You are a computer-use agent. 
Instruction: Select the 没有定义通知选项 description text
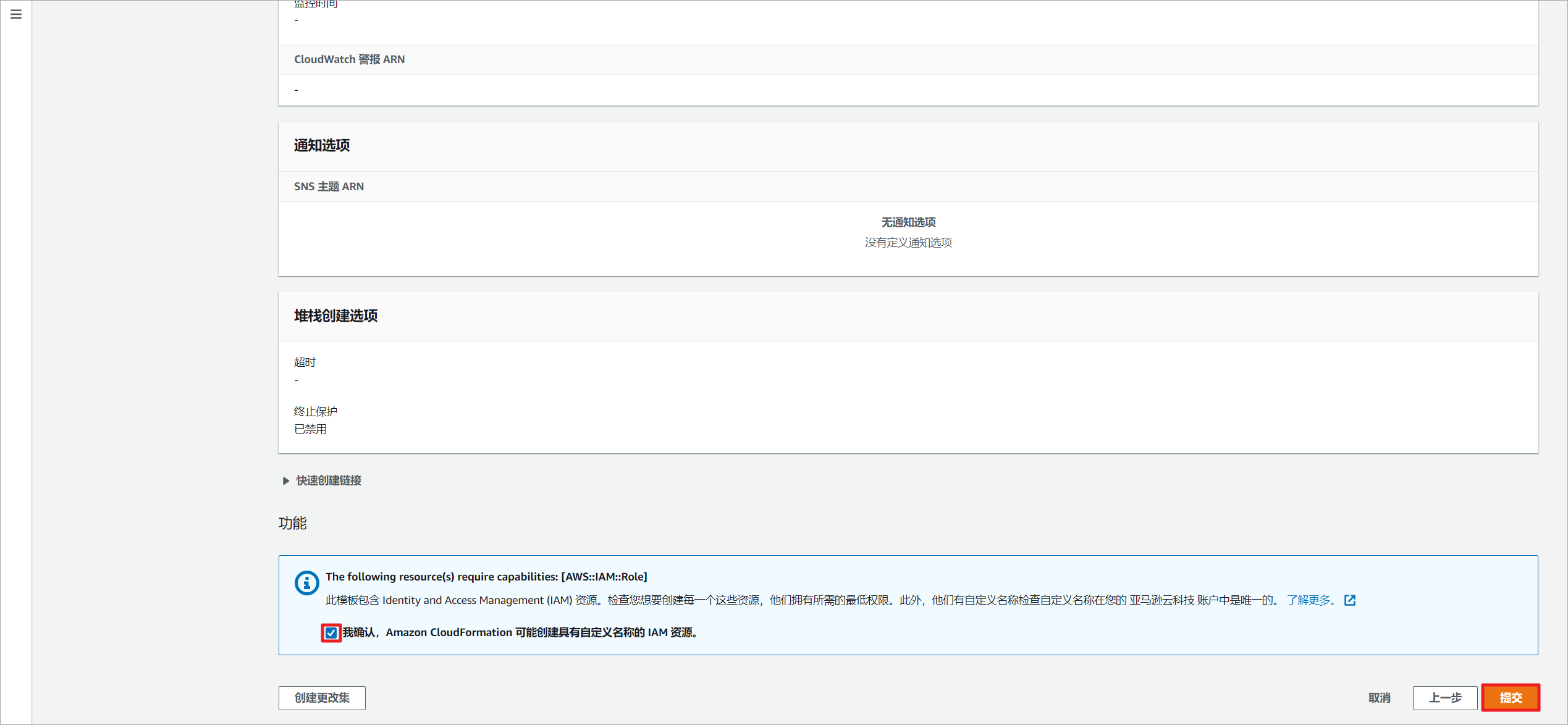pyautogui.click(x=908, y=243)
